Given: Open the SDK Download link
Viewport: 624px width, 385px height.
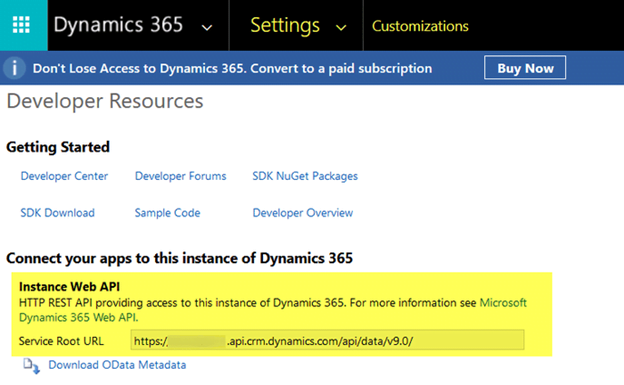Looking at the screenshot, I should point(57,213).
